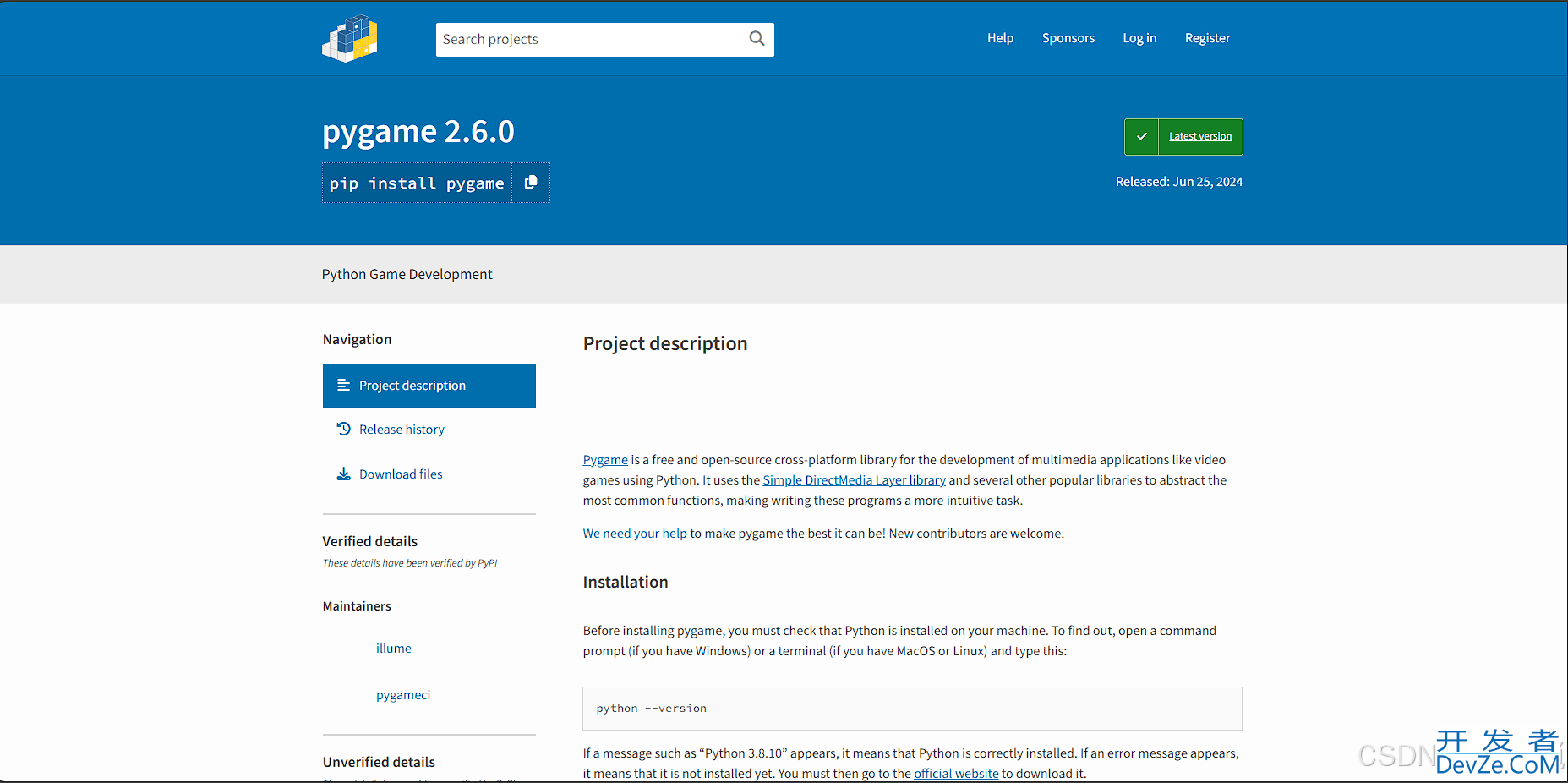Open Simple DirectMedia Layer library link
Viewport: 1568px width, 783px height.
(x=854, y=480)
